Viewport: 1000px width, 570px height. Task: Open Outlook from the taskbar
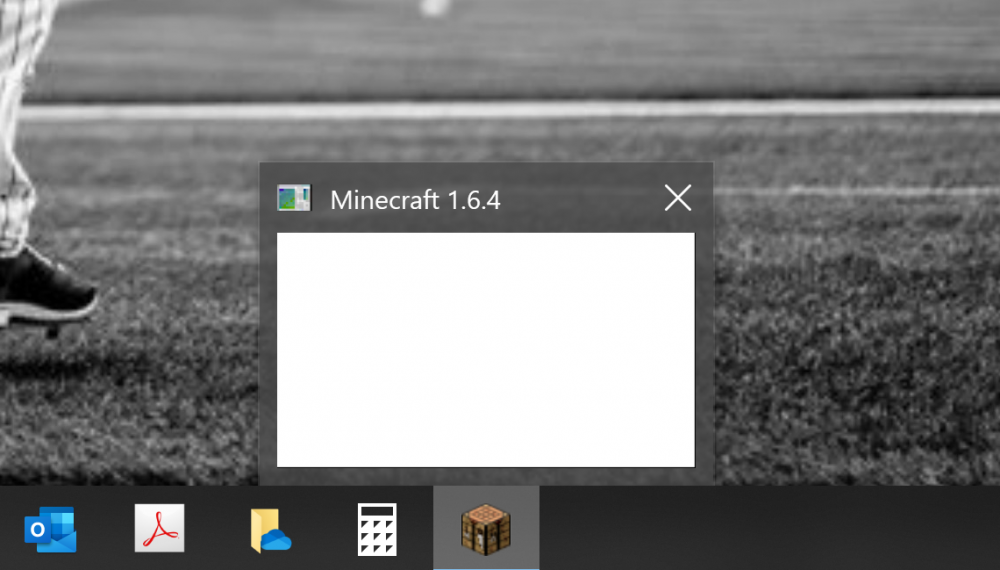pos(50,529)
